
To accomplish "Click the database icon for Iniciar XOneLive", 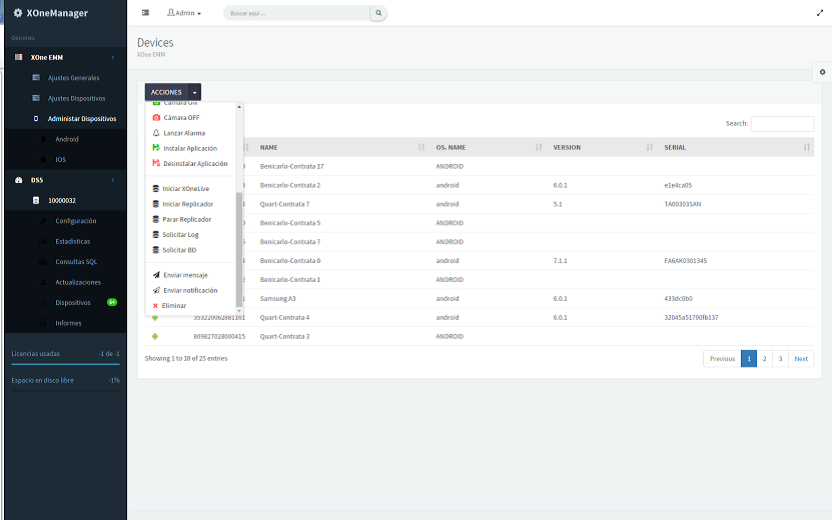I will [x=155, y=188].
